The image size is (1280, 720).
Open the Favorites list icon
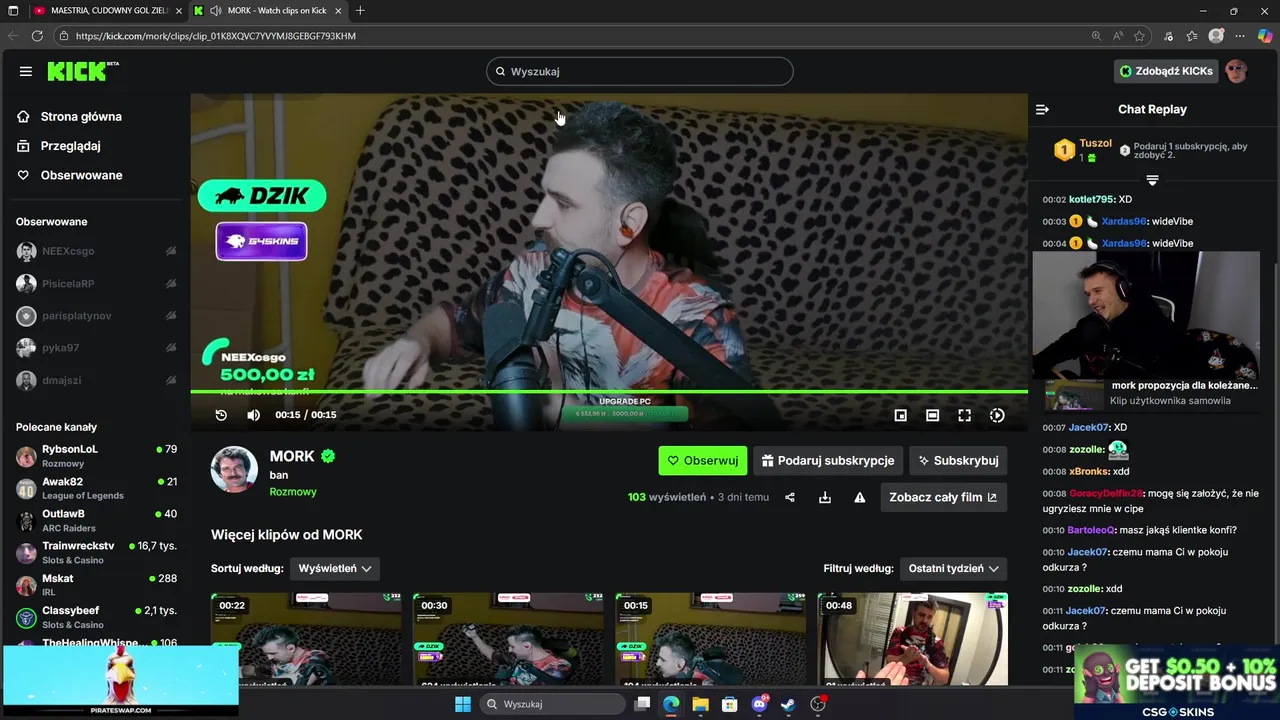coord(1192,36)
